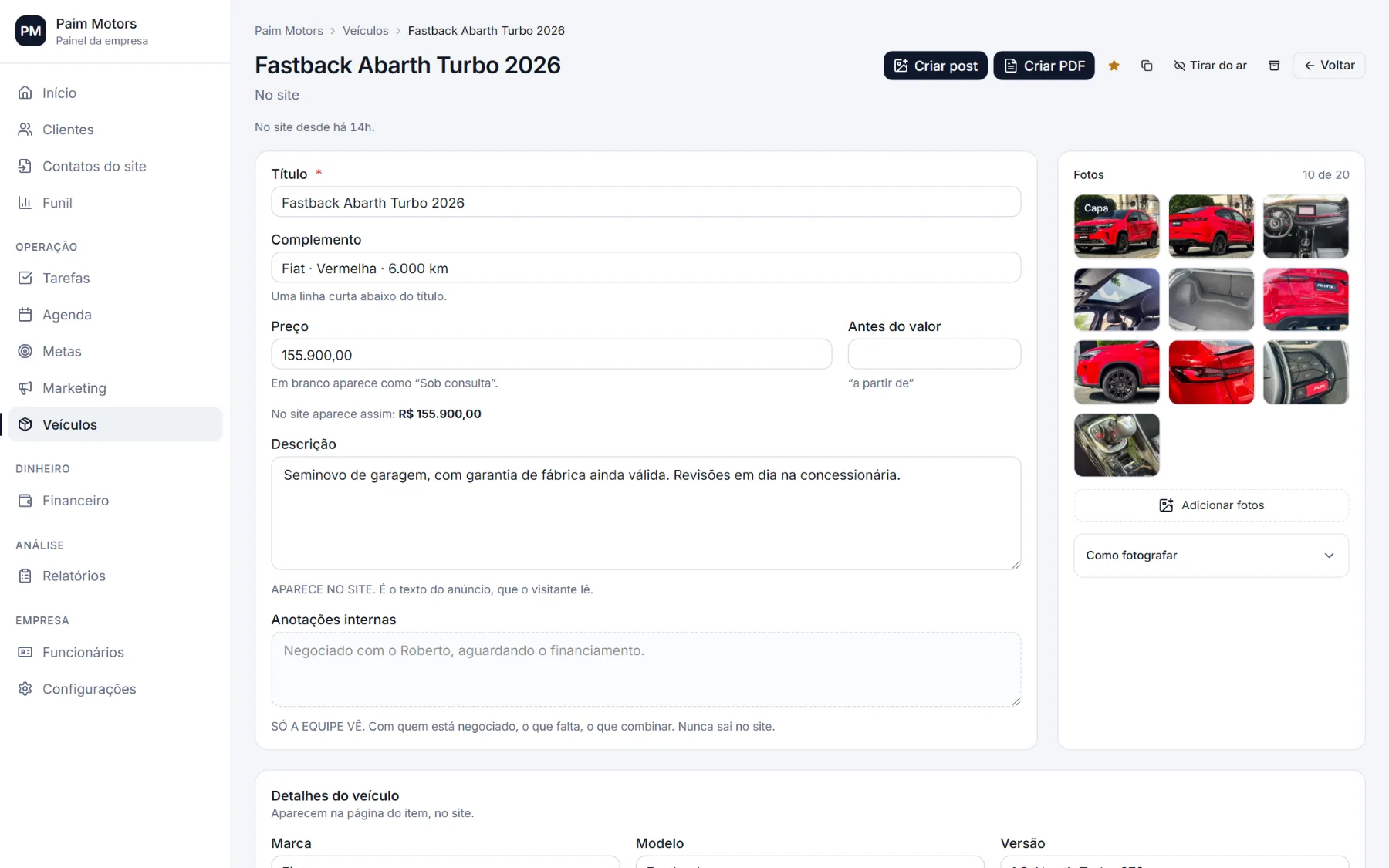Select the dashboard interior photo thumbnail
The image size is (1389, 868).
point(1306,226)
